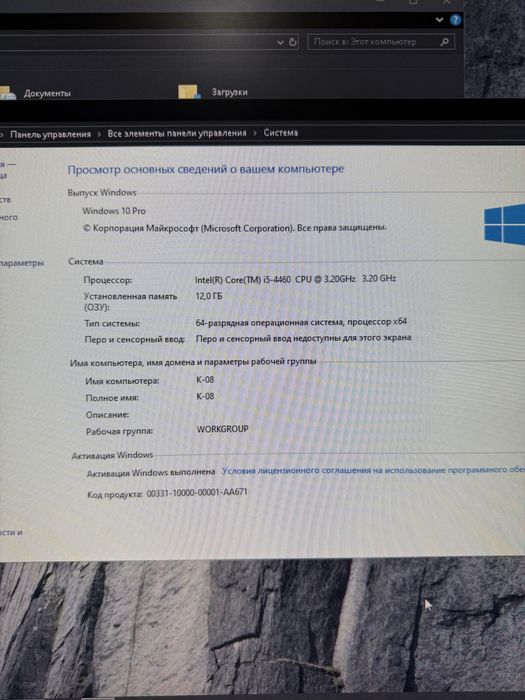Expand the Explorer ribbon chevron

click(439, 20)
